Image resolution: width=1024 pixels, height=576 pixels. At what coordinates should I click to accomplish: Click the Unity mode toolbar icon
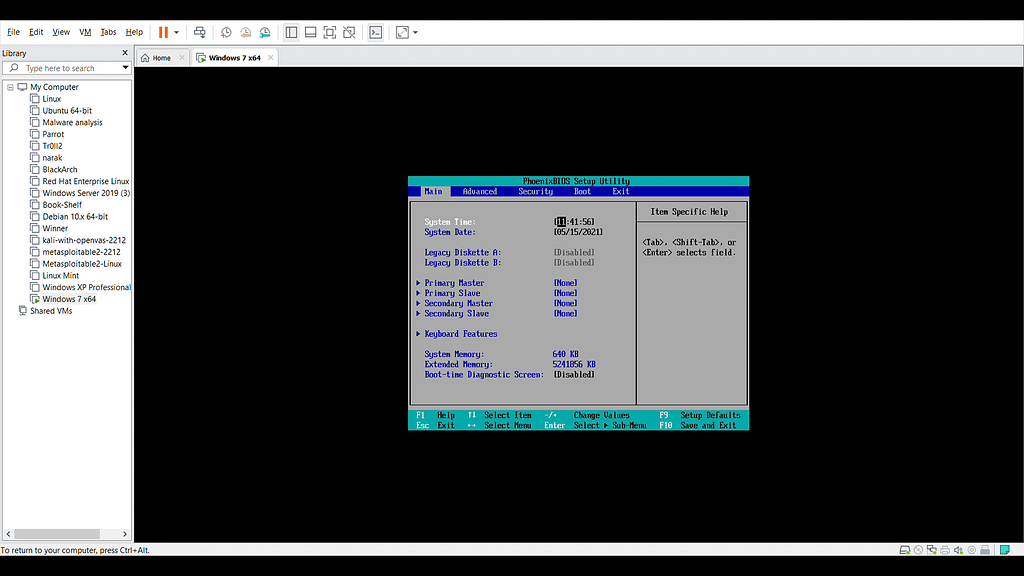tap(349, 32)
